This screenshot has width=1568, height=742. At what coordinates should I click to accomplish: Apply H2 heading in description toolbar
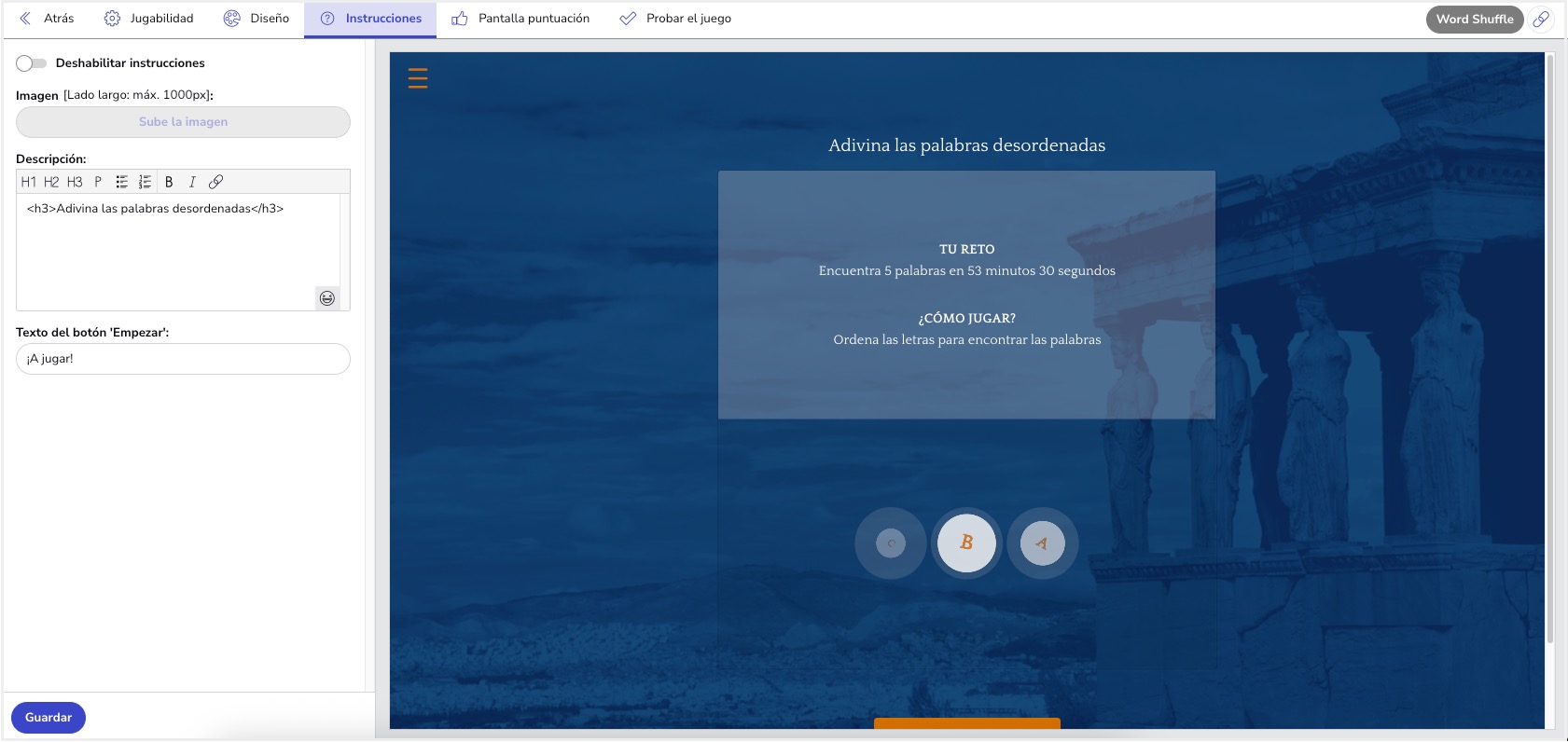pos(51,182)
